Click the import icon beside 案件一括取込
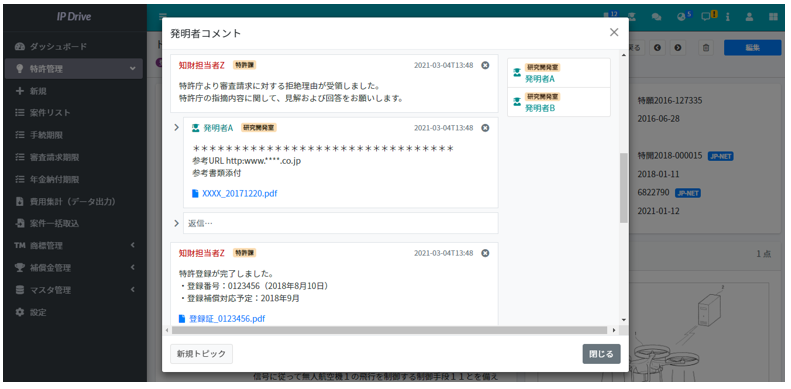The width and height of the screenshot is (791, 389). (20, 224)
